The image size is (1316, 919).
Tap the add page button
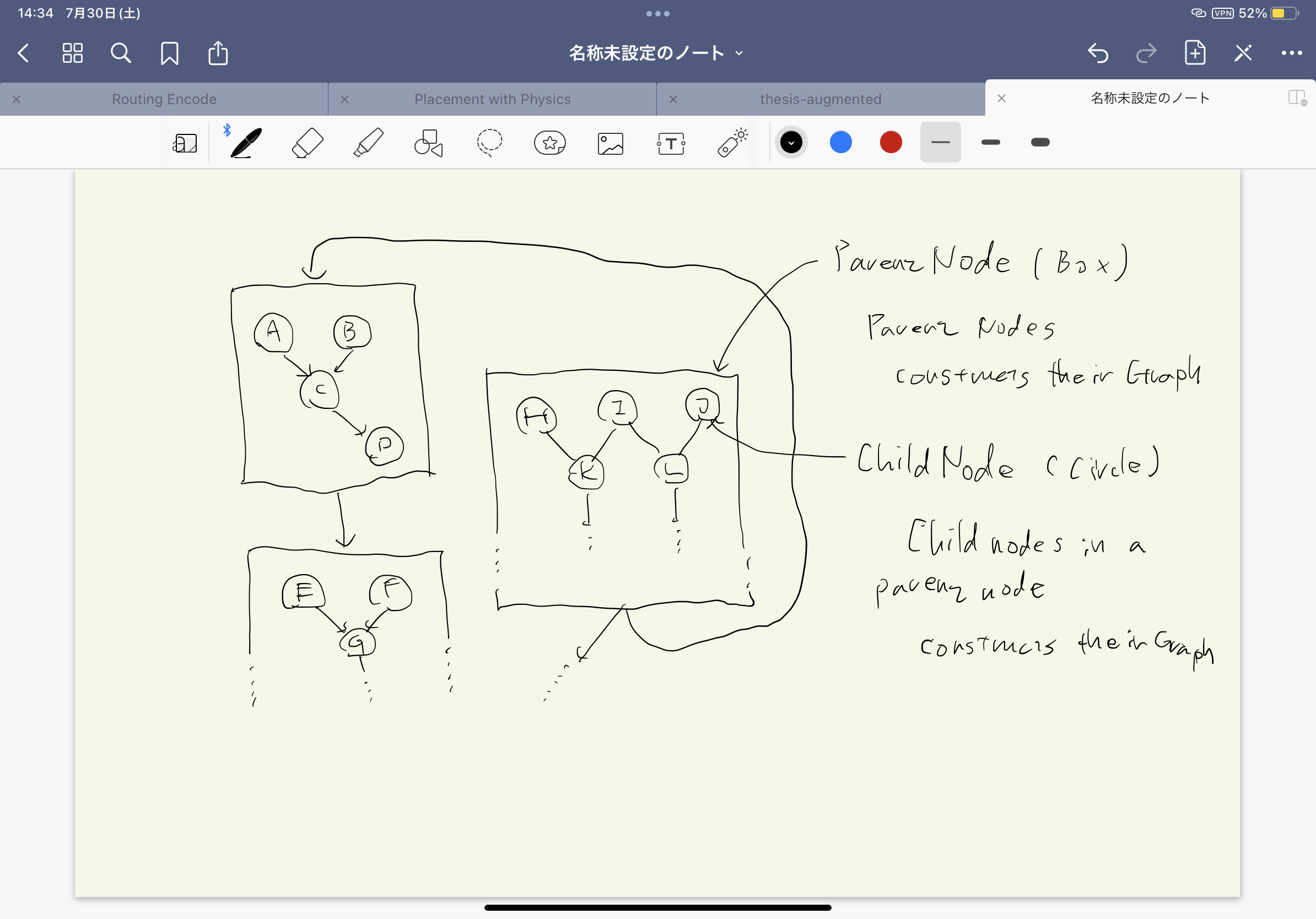[x=1195, y=53]
